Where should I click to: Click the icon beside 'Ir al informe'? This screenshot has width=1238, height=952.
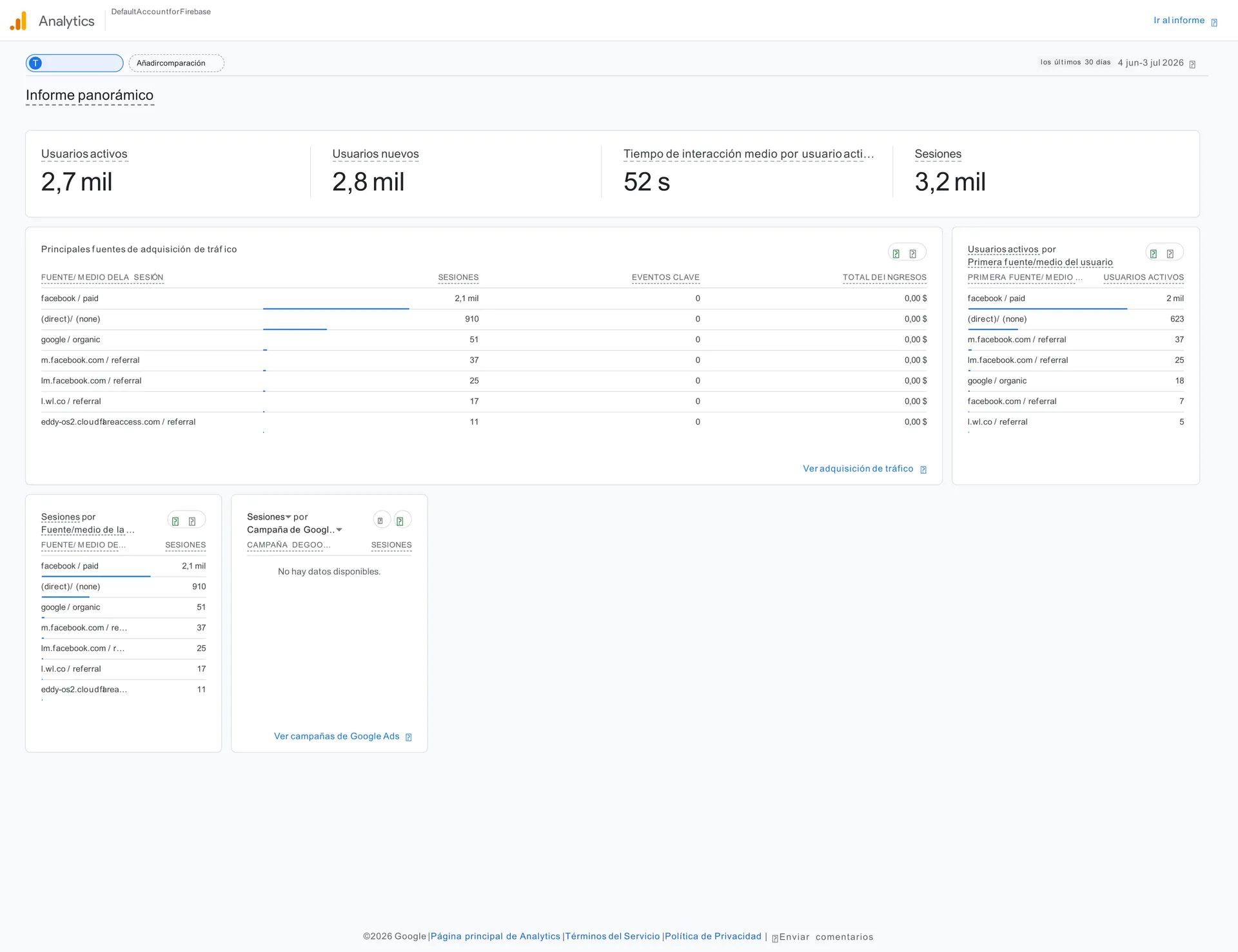pos(1214,23)
